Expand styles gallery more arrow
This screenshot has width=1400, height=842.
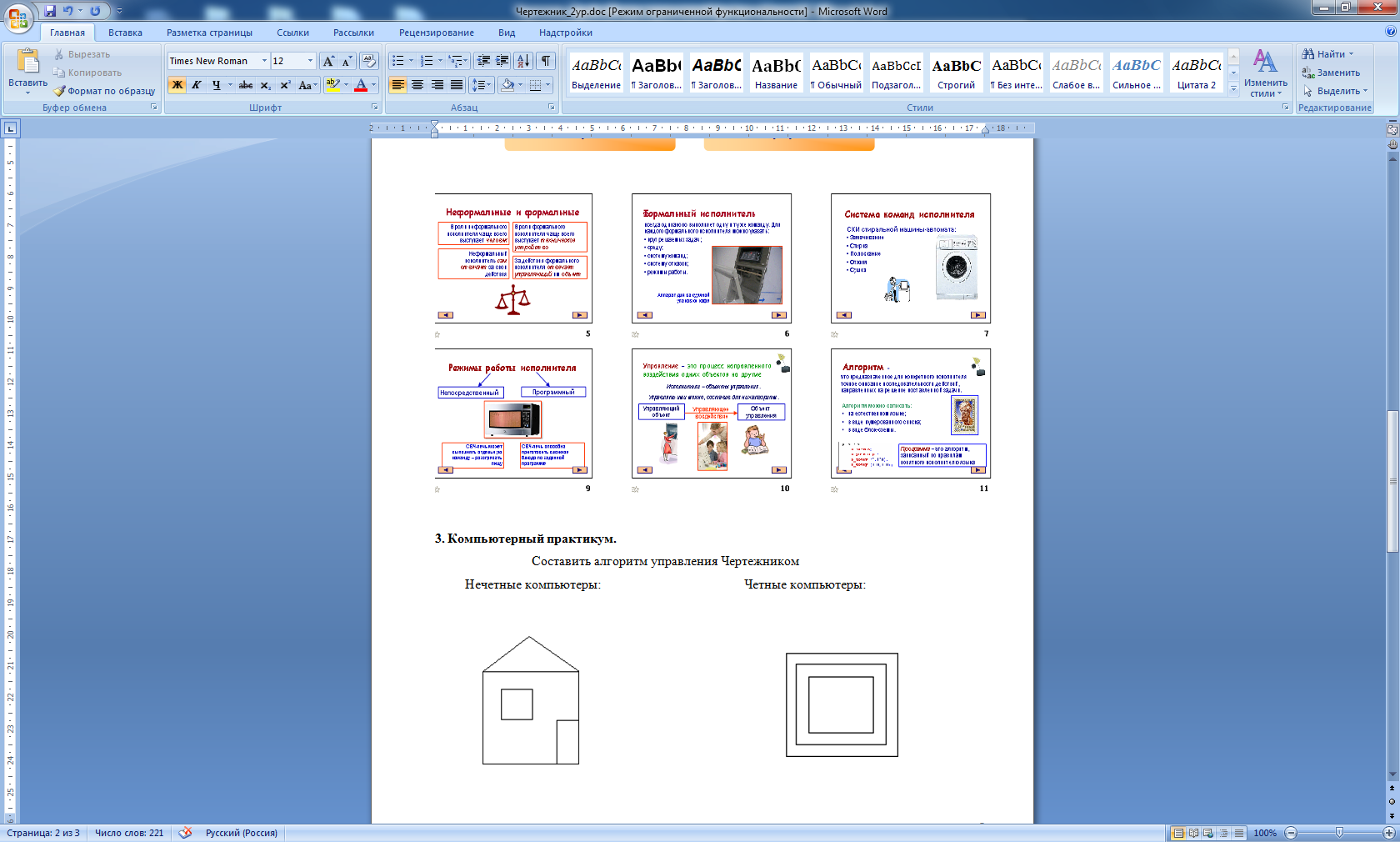click(1234, 89)
